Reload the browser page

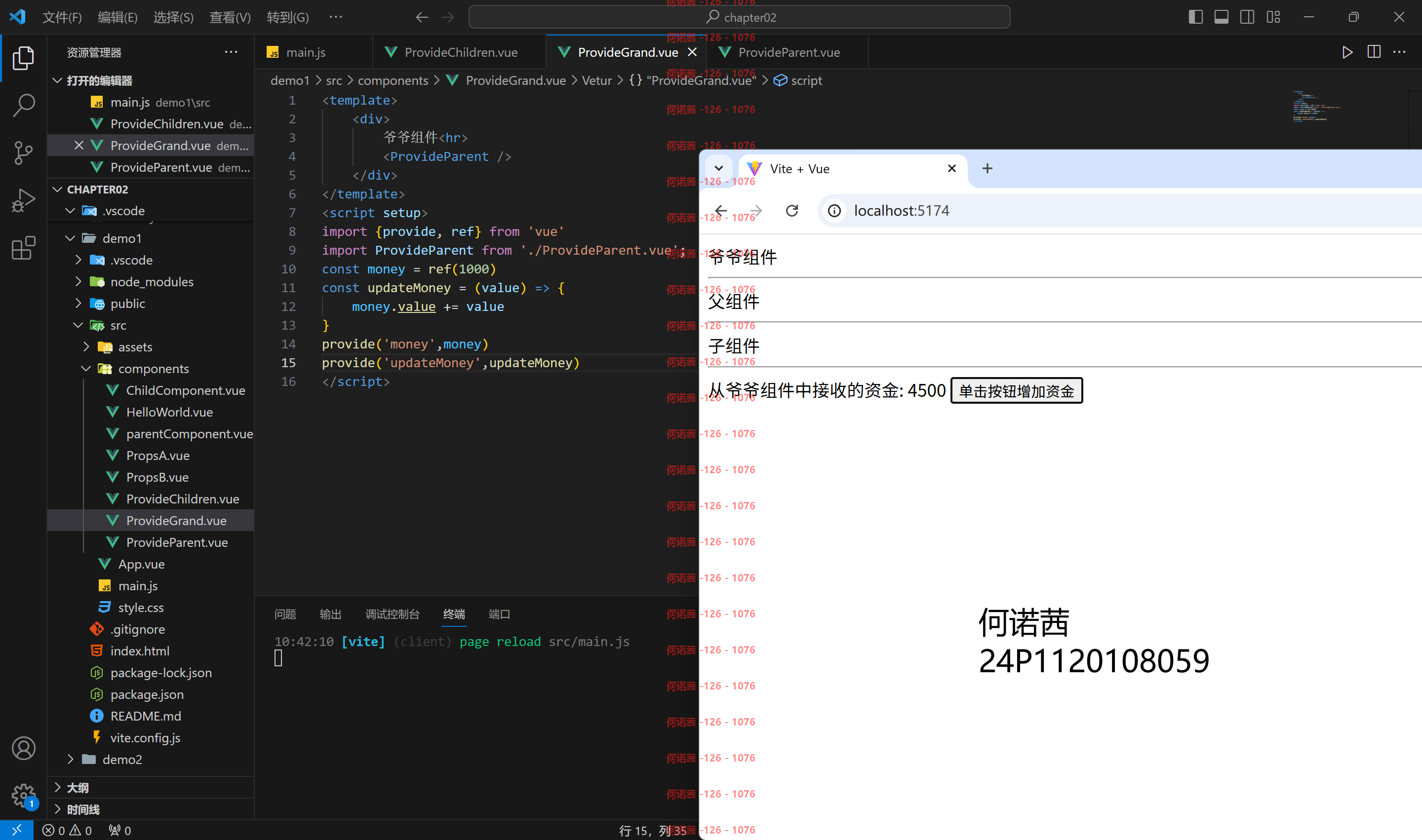792,211
